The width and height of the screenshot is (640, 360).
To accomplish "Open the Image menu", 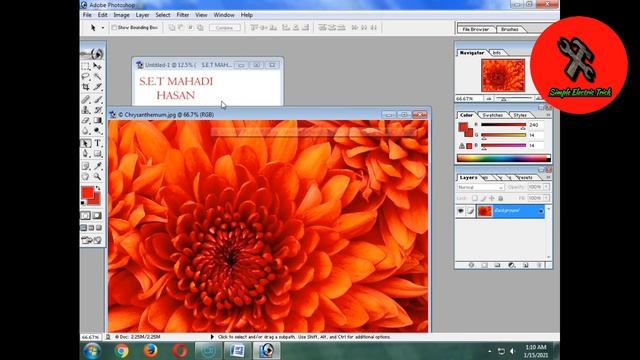I will (121, 15).
